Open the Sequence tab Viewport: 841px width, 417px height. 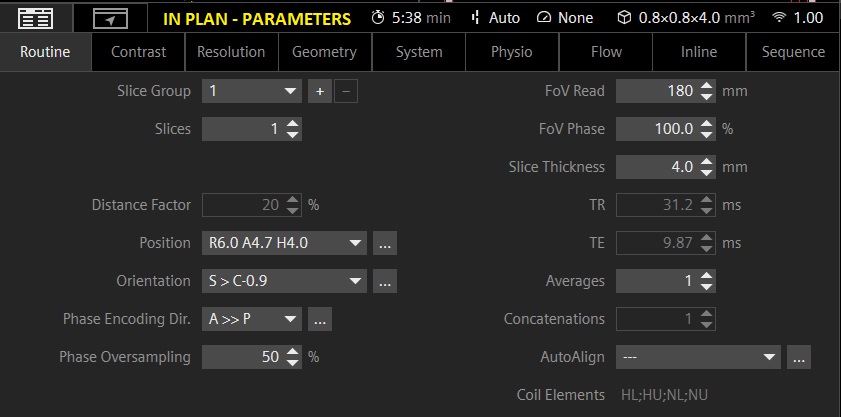[x=793, y=52]
